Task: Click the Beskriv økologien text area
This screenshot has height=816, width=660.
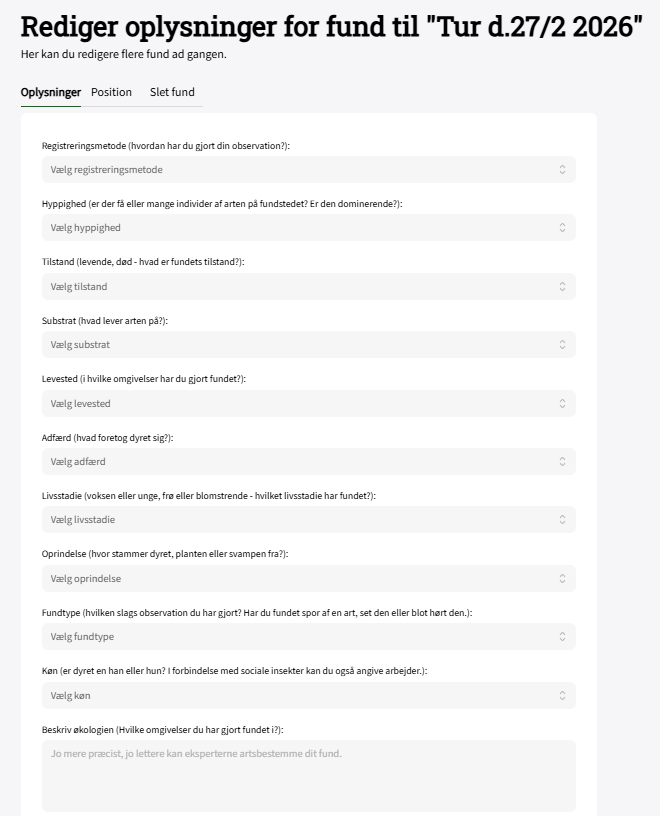Action: [308, 775]
